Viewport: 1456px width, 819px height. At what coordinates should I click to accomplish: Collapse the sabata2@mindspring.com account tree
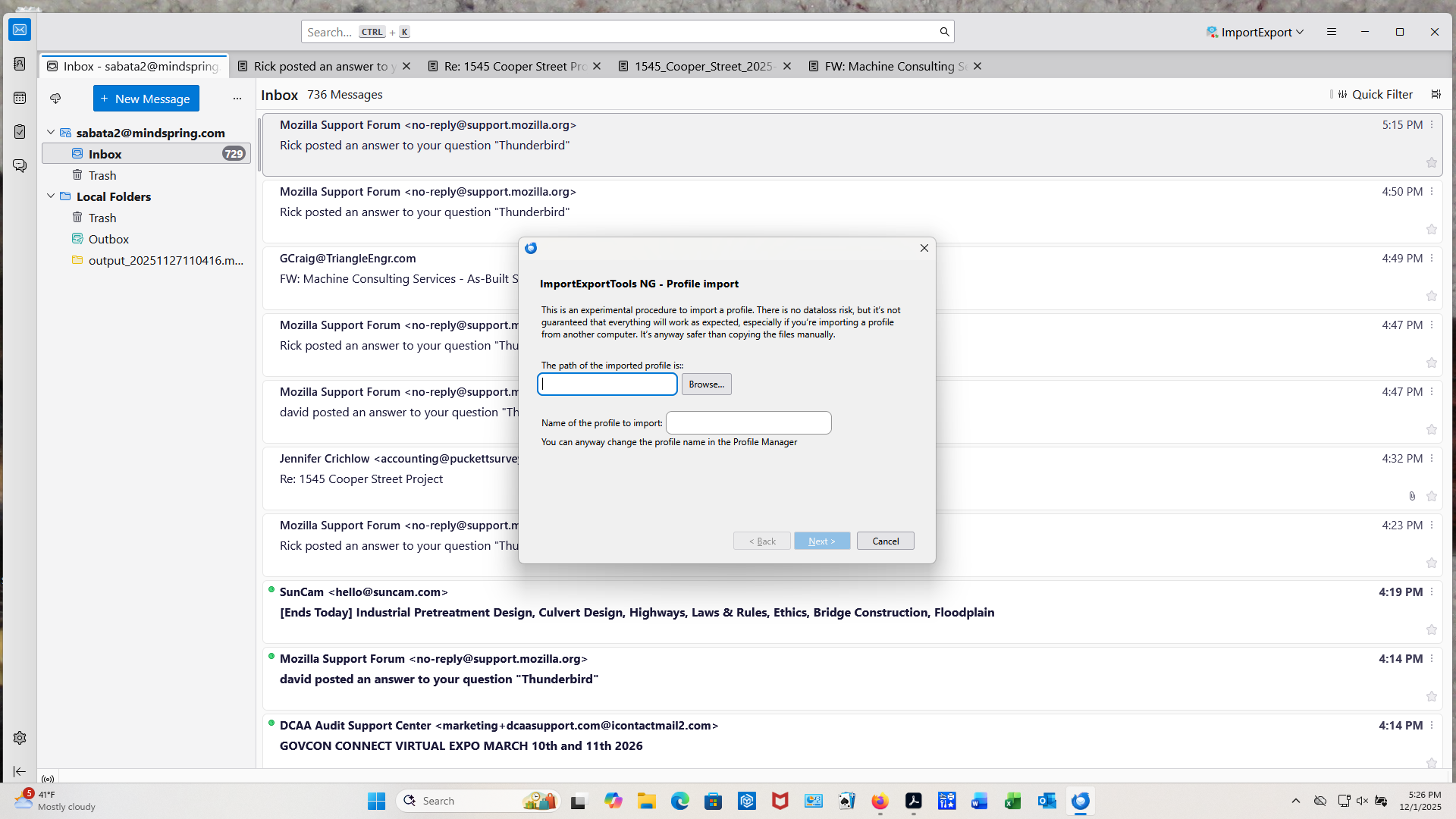tap(51, 133)
